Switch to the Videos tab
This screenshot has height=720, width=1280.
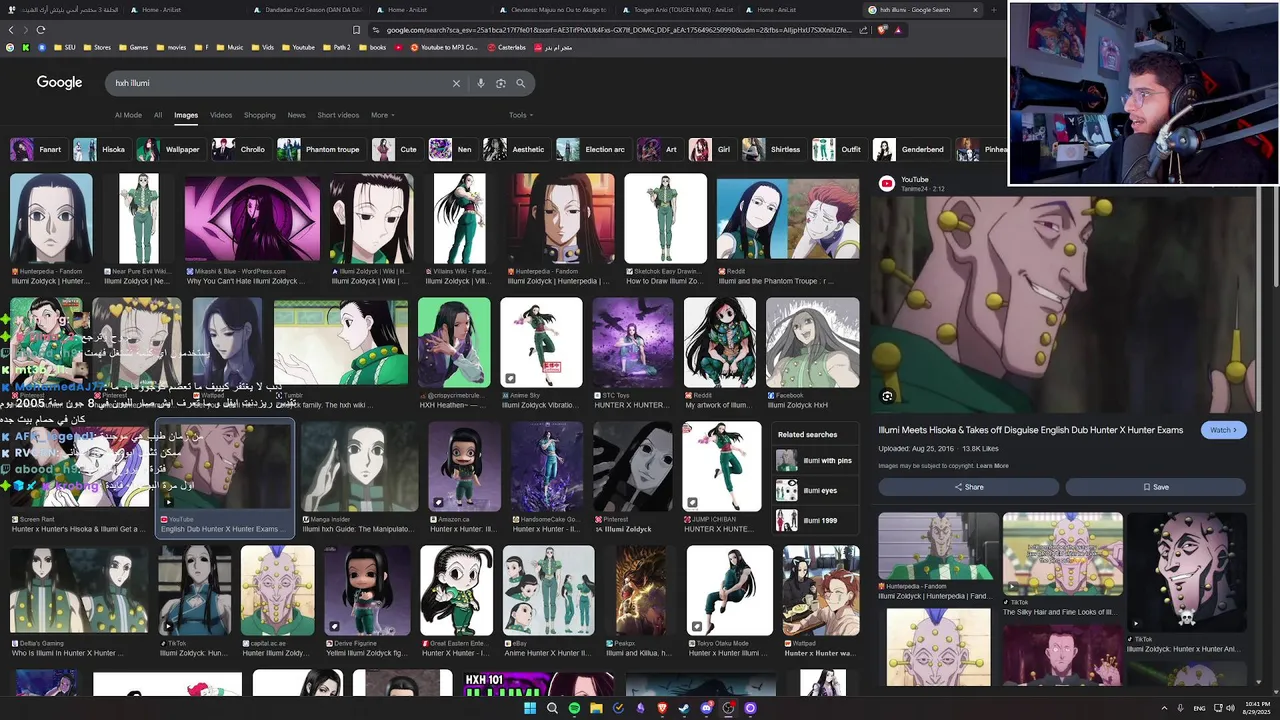pos(221,115)
